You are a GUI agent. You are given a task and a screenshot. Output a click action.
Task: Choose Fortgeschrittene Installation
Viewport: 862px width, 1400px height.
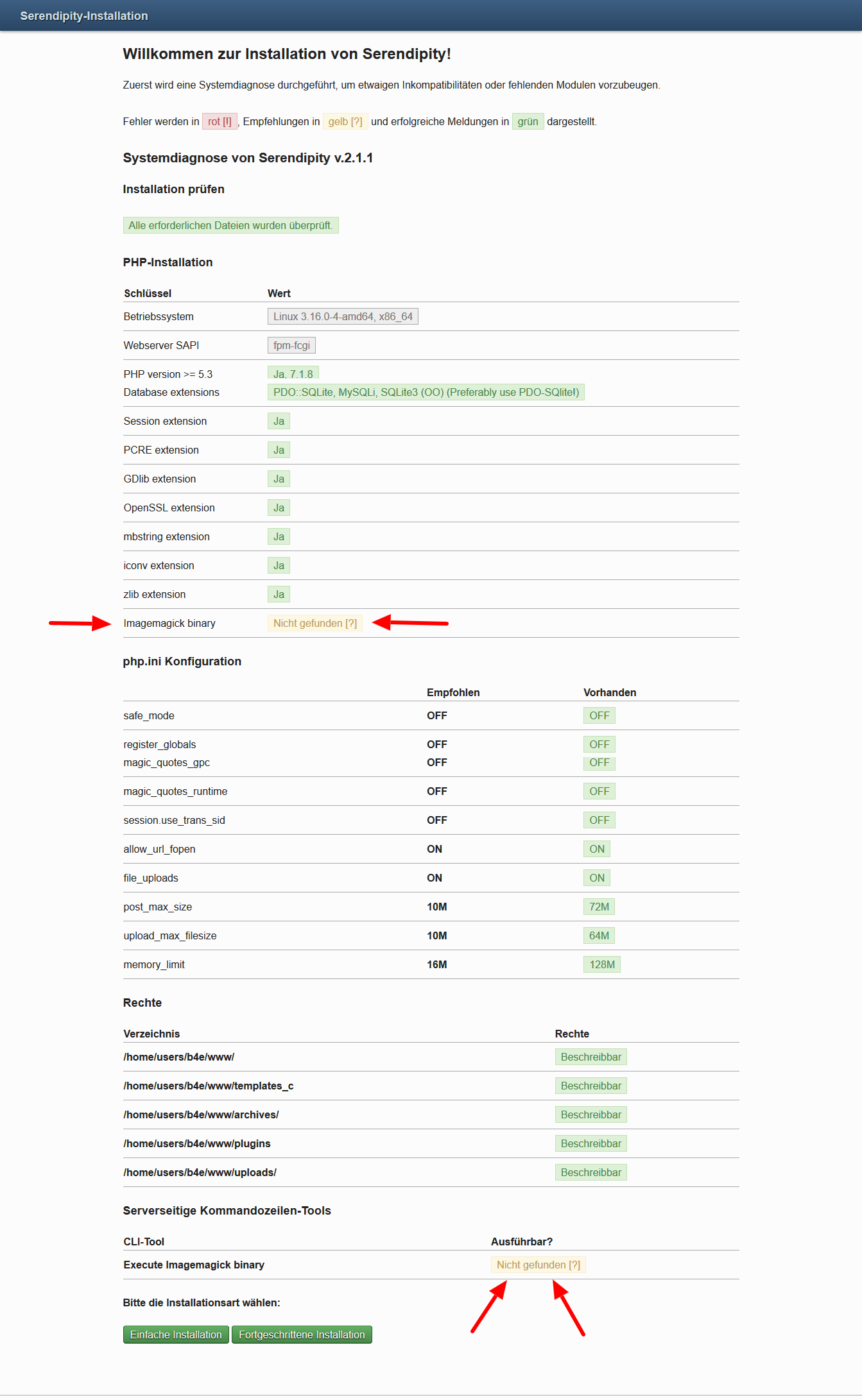[302, 1335]
